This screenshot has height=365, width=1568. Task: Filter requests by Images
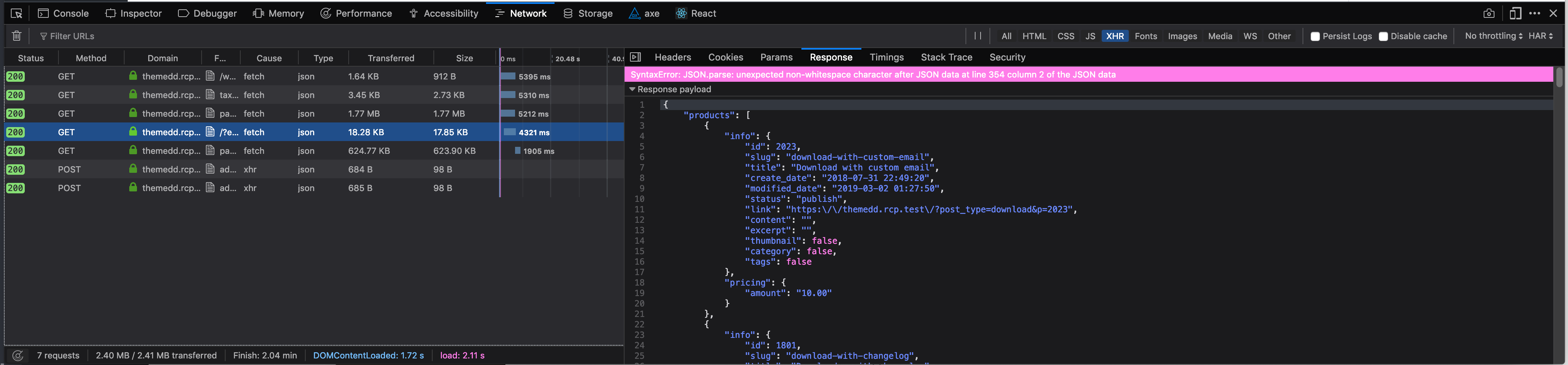1182,36
